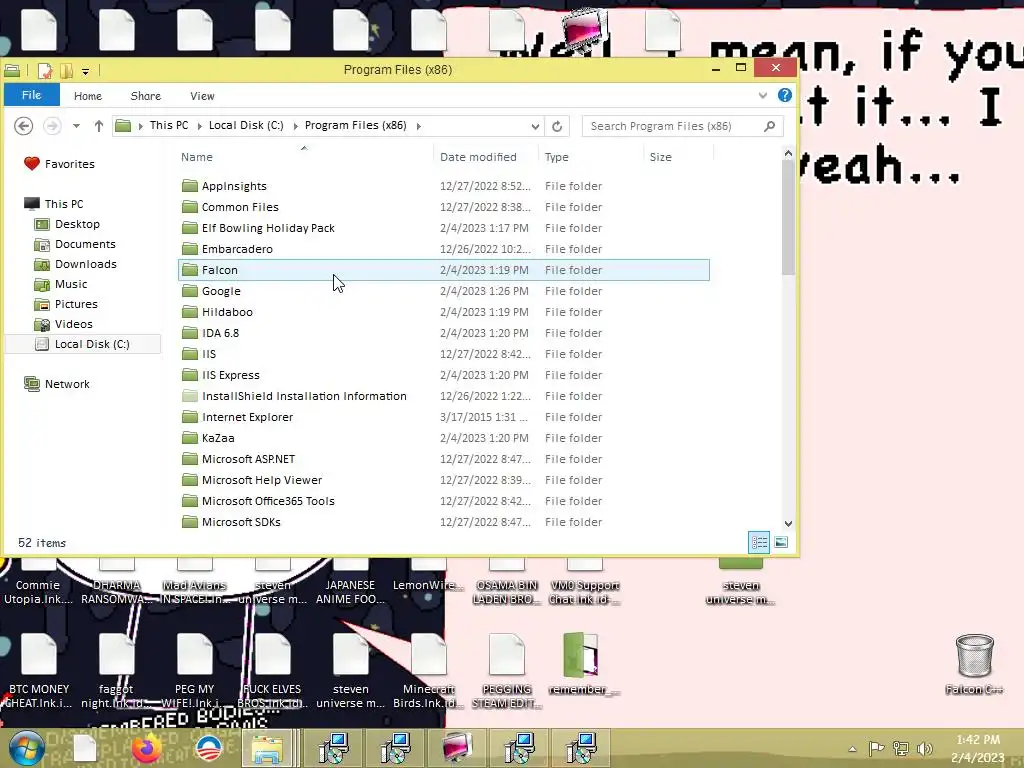Click the volume speaker tray icon
Viewport: 1024px width, 768px height.
click(x=925, y=748)
